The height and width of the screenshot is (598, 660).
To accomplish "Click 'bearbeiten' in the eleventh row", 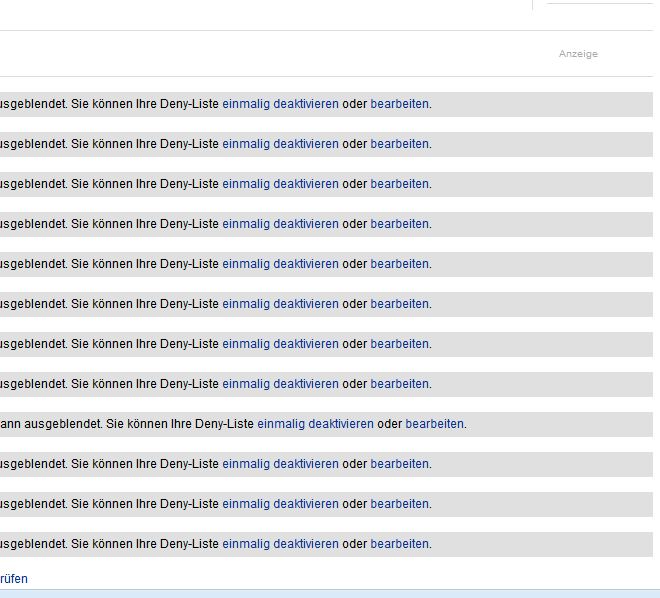I will [x=400, y=504].
